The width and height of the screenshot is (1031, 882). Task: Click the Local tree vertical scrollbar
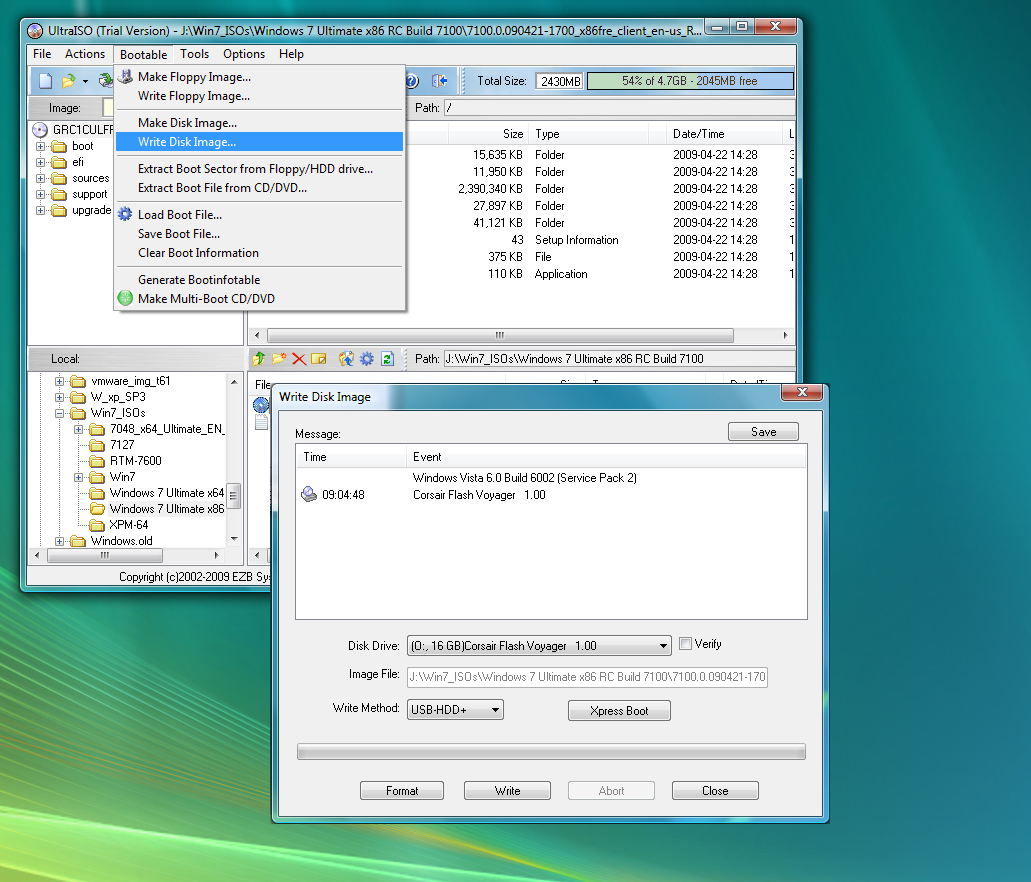[234, 460]
